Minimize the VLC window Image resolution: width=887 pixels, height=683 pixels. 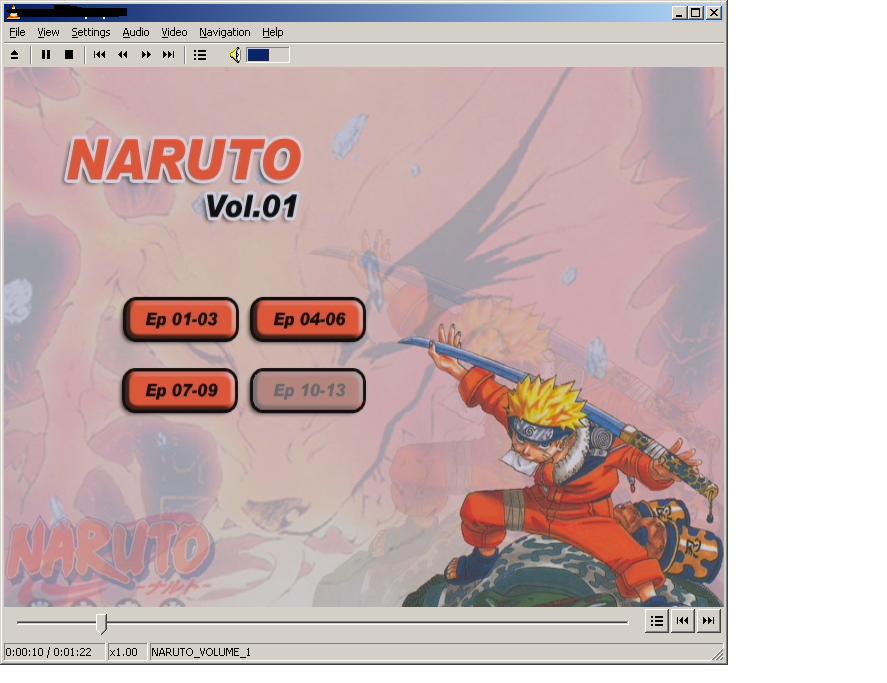tap(679, 12)
